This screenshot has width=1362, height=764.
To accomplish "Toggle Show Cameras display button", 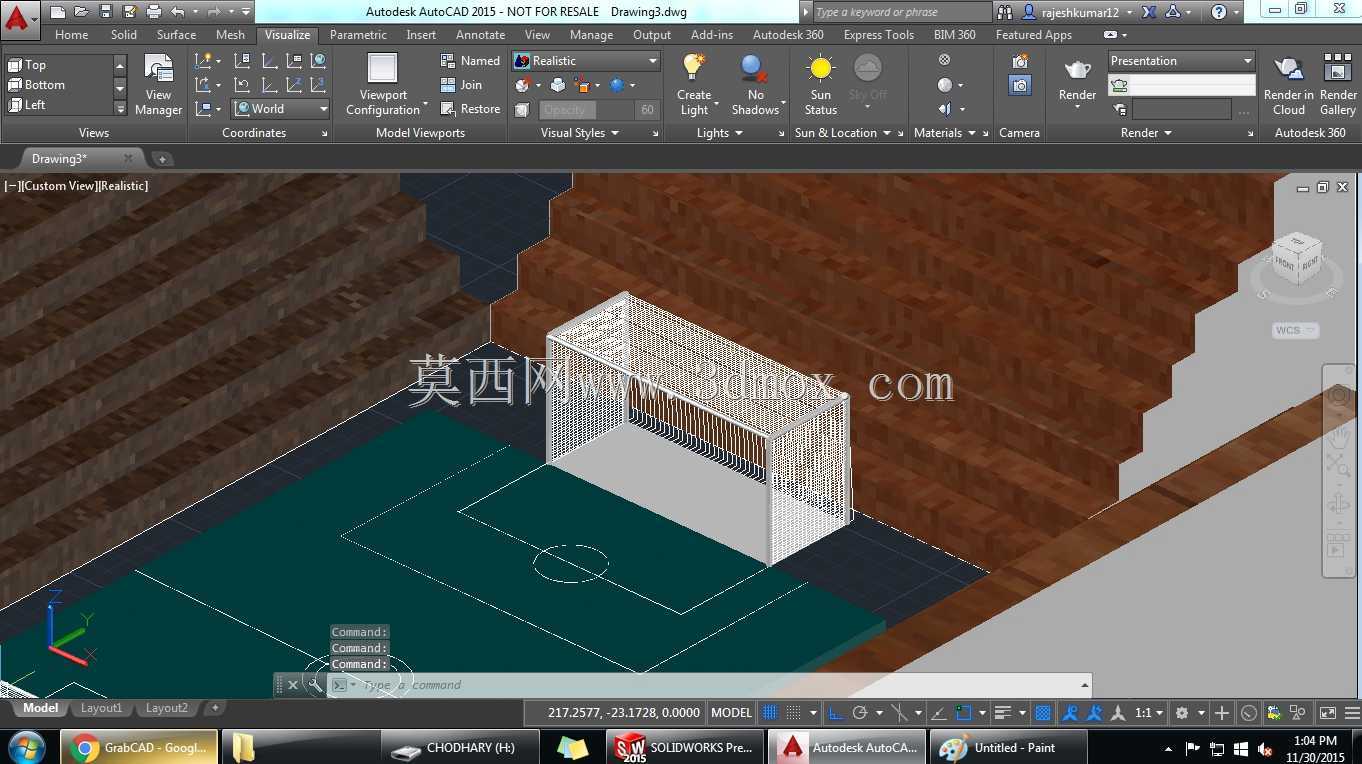I will (x=1020, y=86).
